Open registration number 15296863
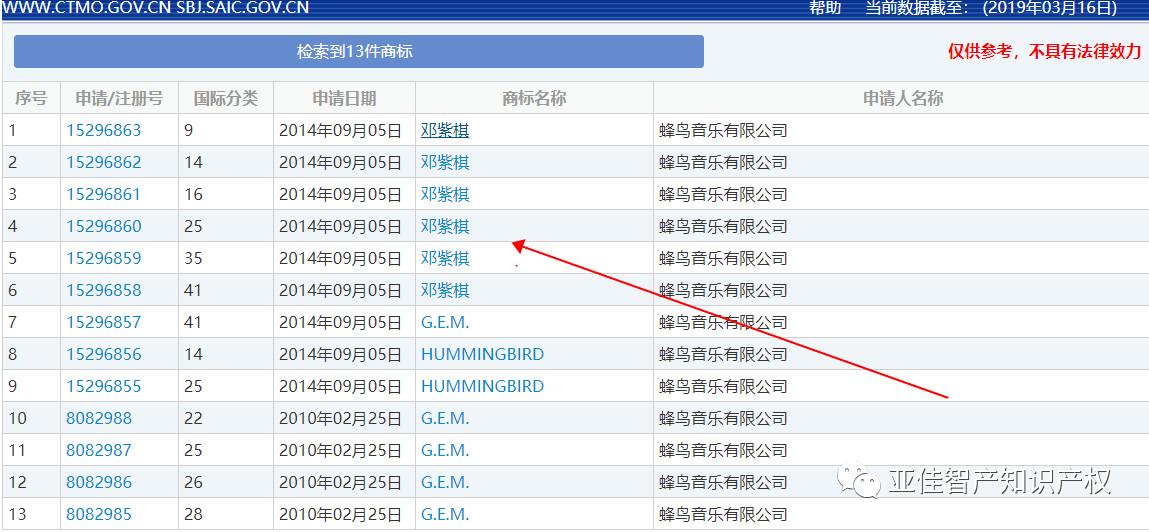The height and width of the screenshot is (532, 1149). 103,130
